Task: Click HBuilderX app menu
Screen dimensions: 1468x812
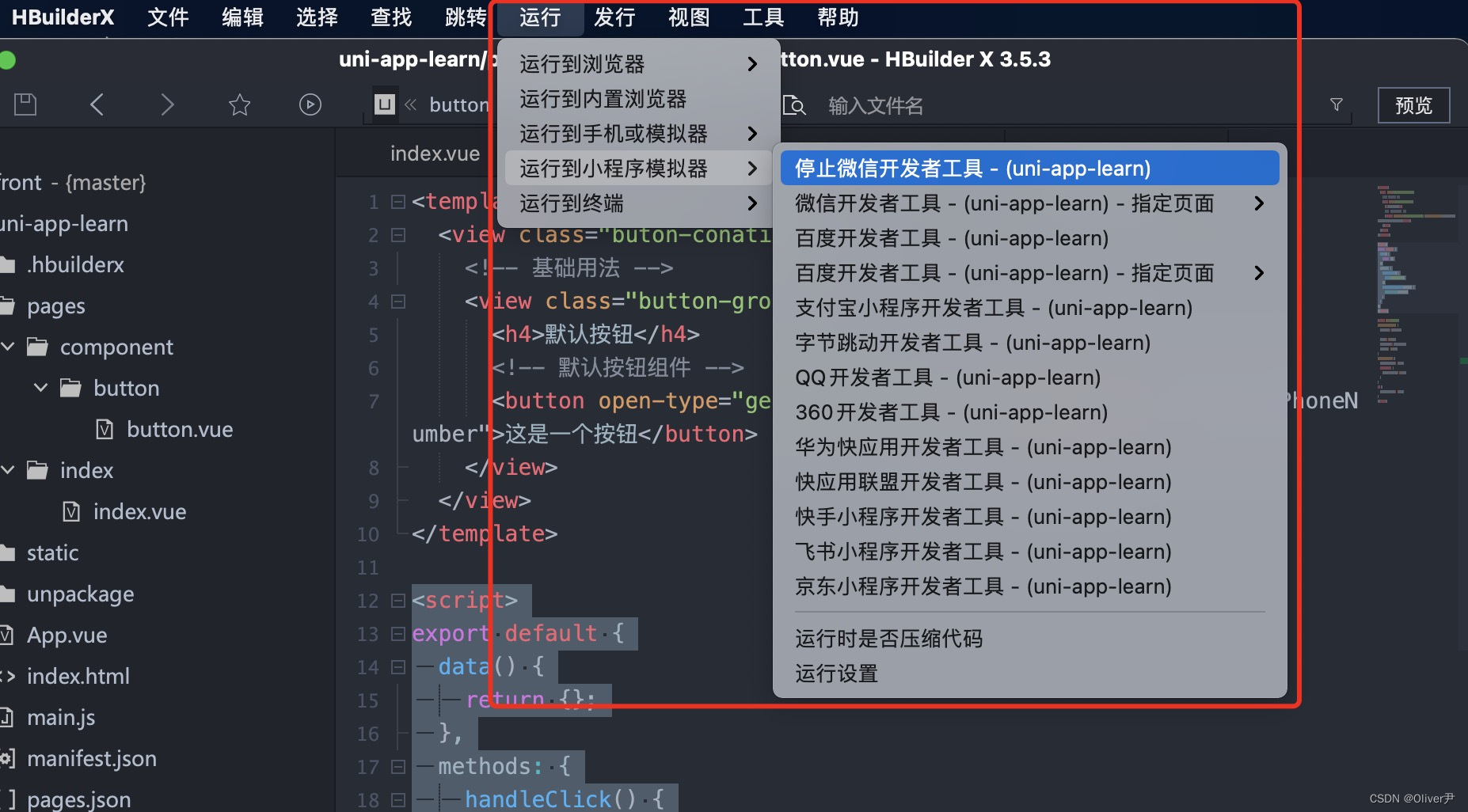Action: [63, 17]
